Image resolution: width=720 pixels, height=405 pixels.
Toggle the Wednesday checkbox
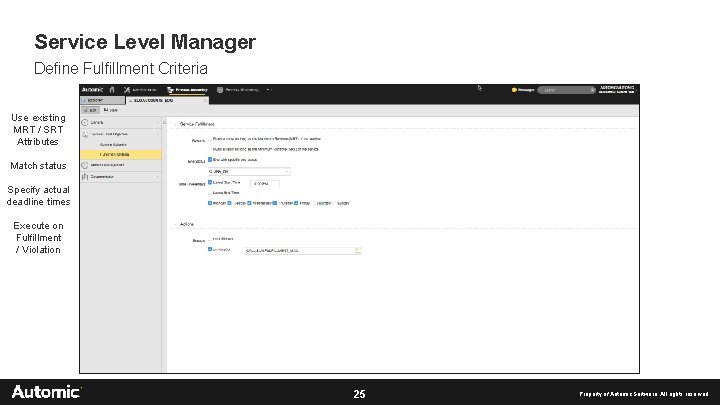pos(249,203)
